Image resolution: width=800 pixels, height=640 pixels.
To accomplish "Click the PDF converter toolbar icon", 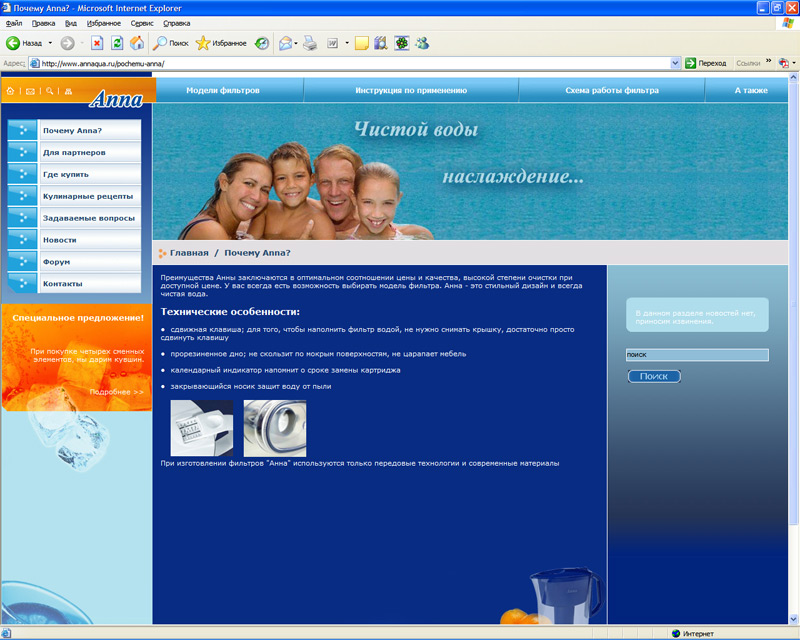I will point(784,63).
